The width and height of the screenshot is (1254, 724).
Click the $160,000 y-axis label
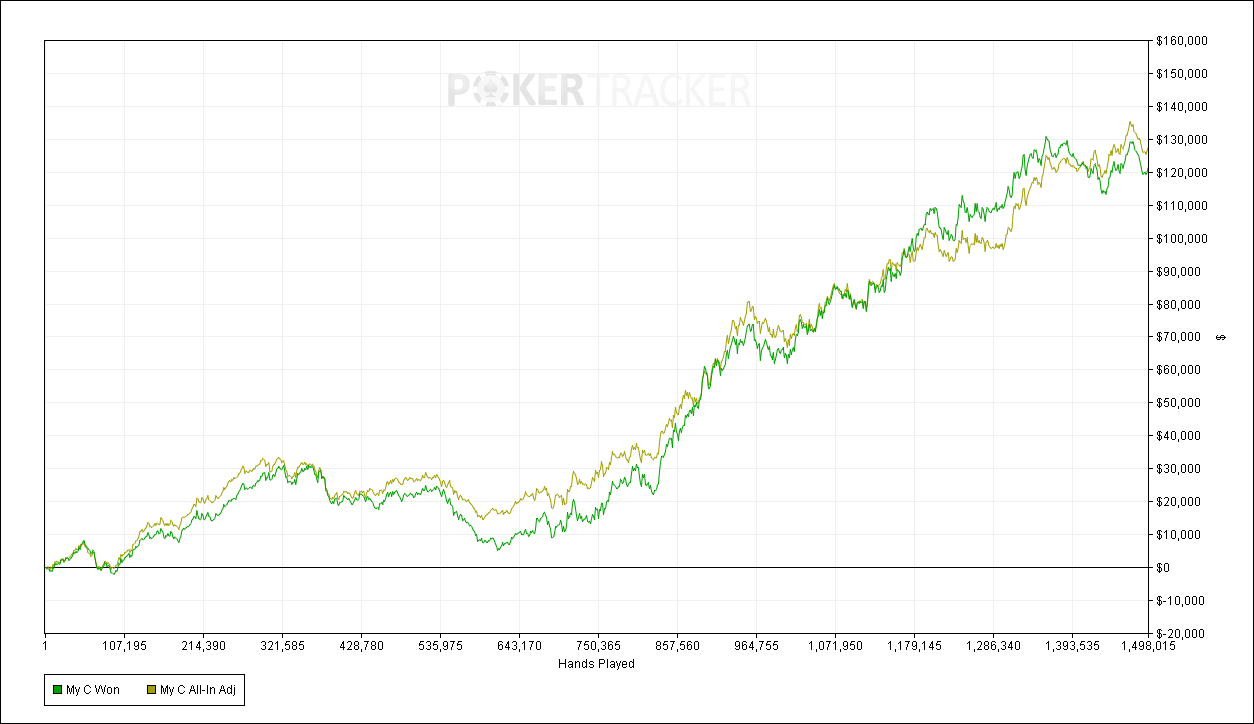click(x=1181, y=41)
